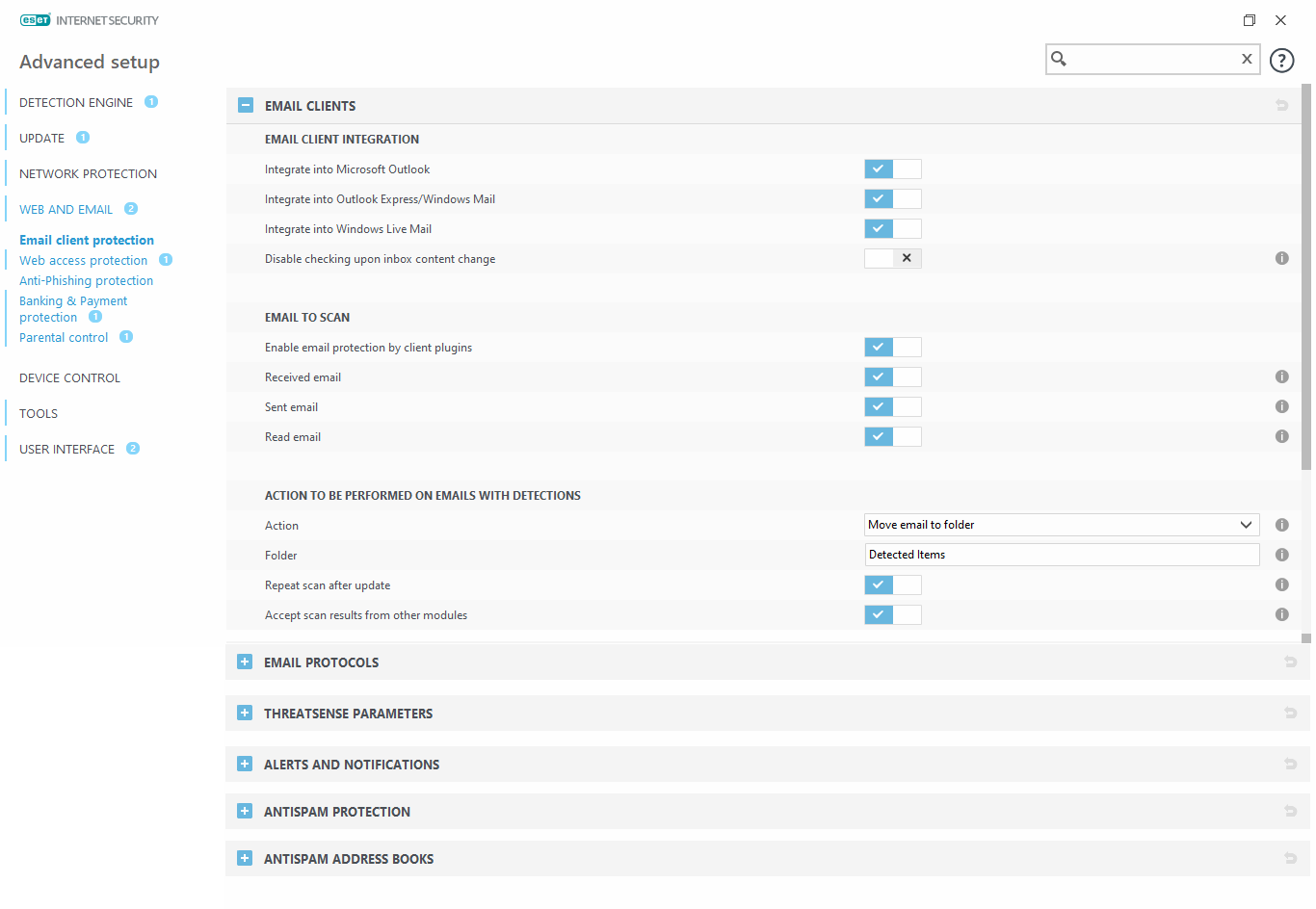Revert Alerts and Notifications section to defaults
The image size is (1316, 909).
(x=1290, y=764)
